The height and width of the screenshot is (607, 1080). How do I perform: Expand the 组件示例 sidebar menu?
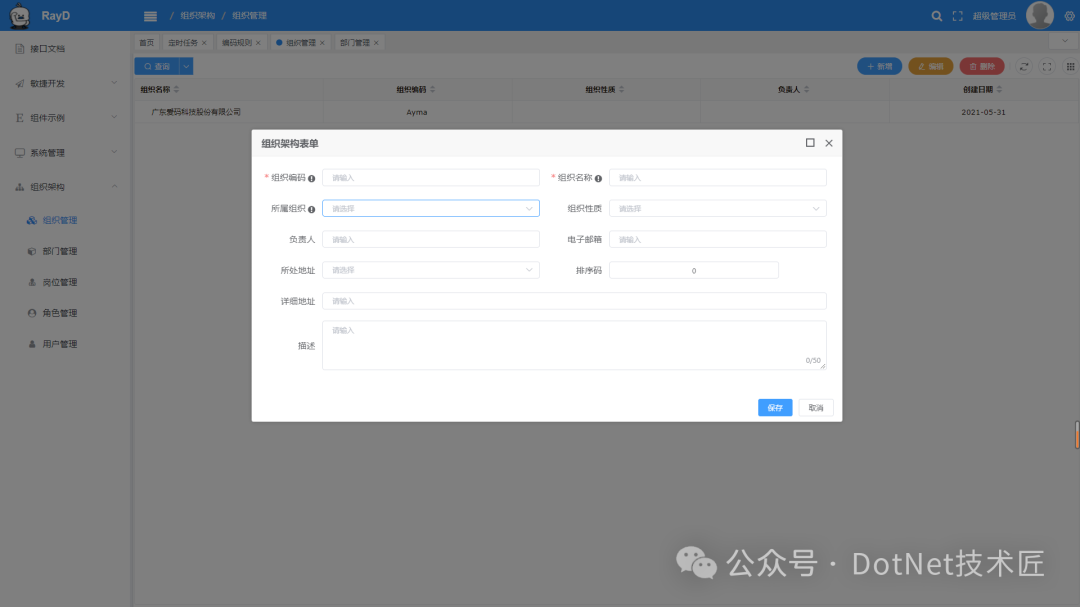pyautogui.click(x=65, y=118)
